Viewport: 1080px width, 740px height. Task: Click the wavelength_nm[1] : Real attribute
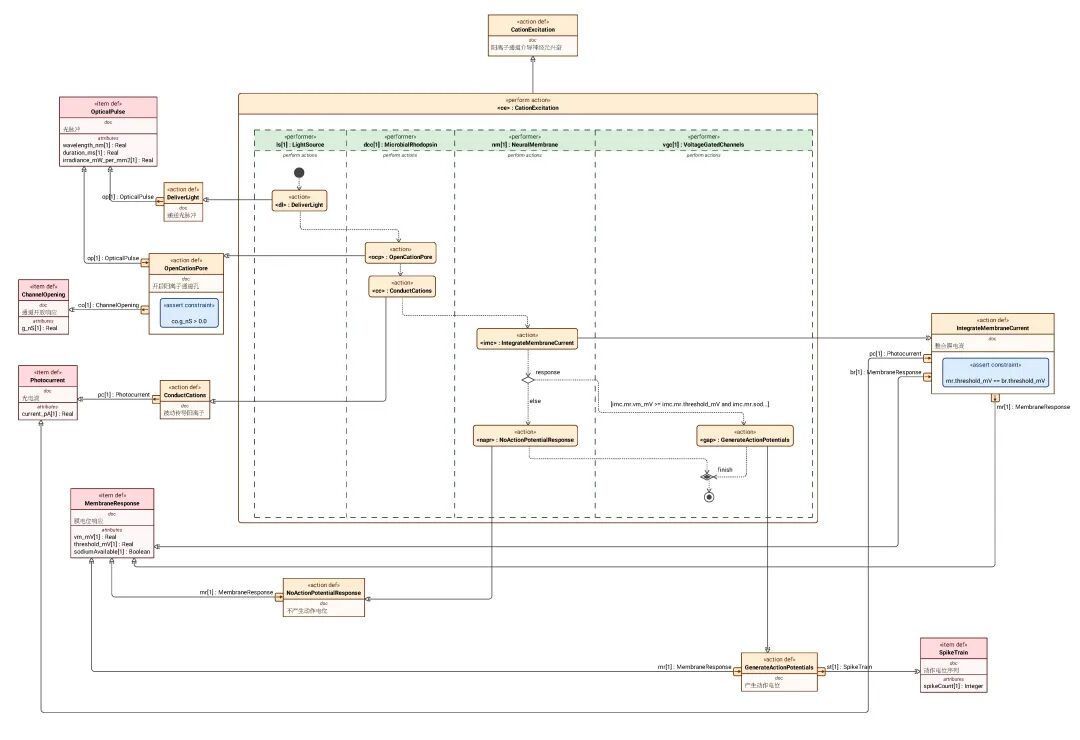[94, 145]
